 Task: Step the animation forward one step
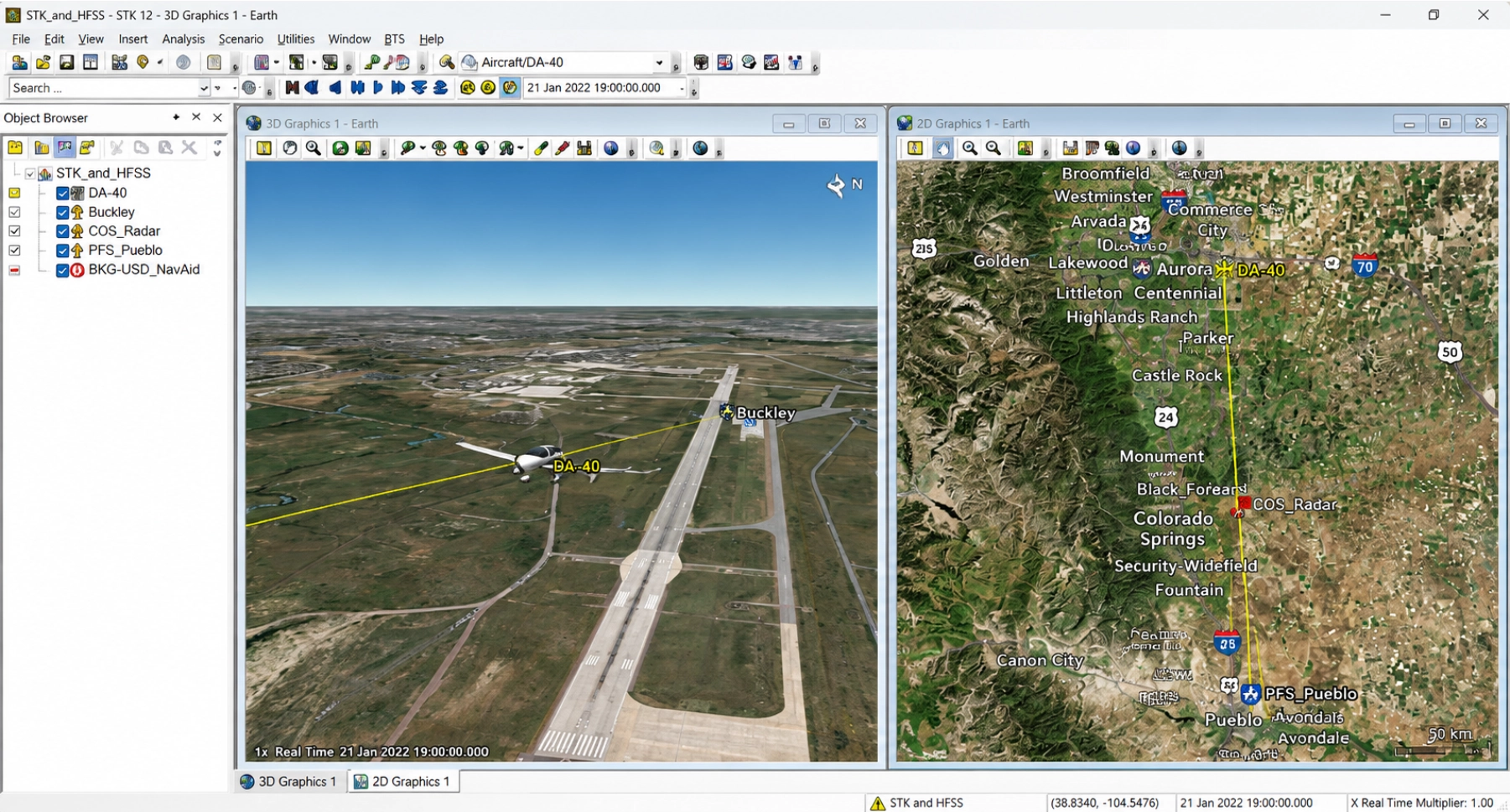(397, 87)
